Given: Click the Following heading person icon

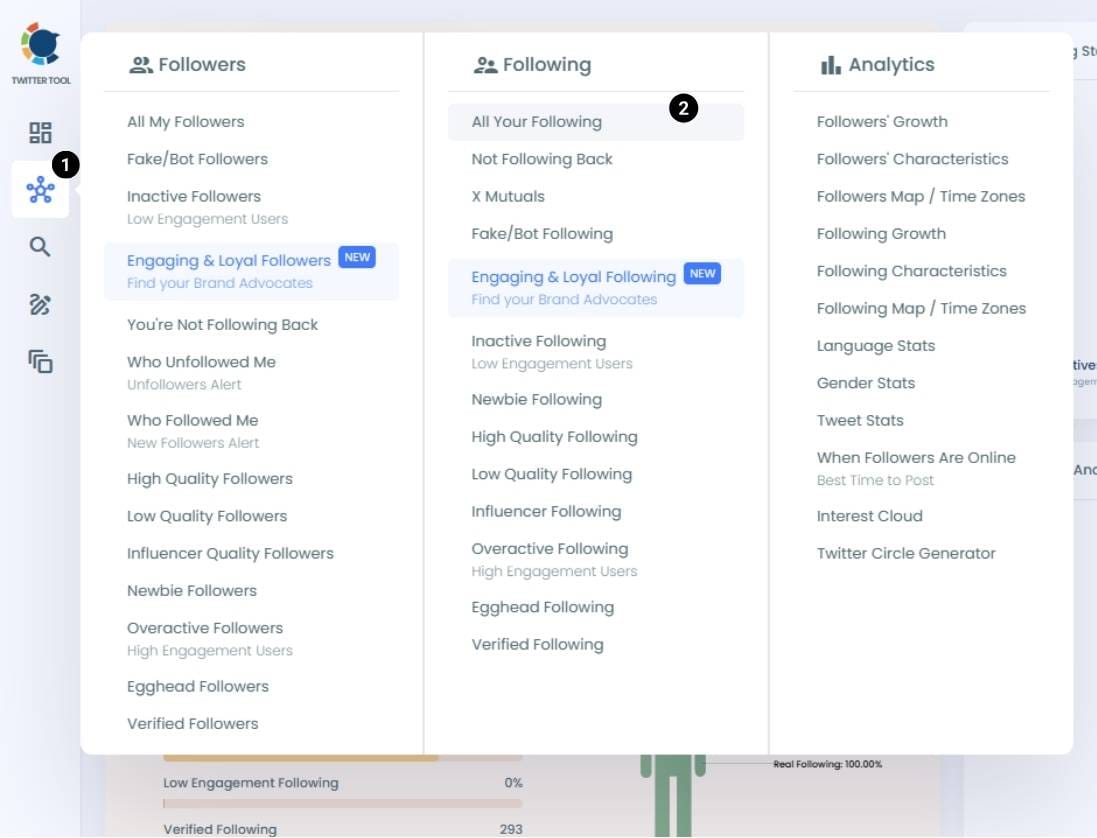Looking at the screenshot, I should tap(485, 65).
